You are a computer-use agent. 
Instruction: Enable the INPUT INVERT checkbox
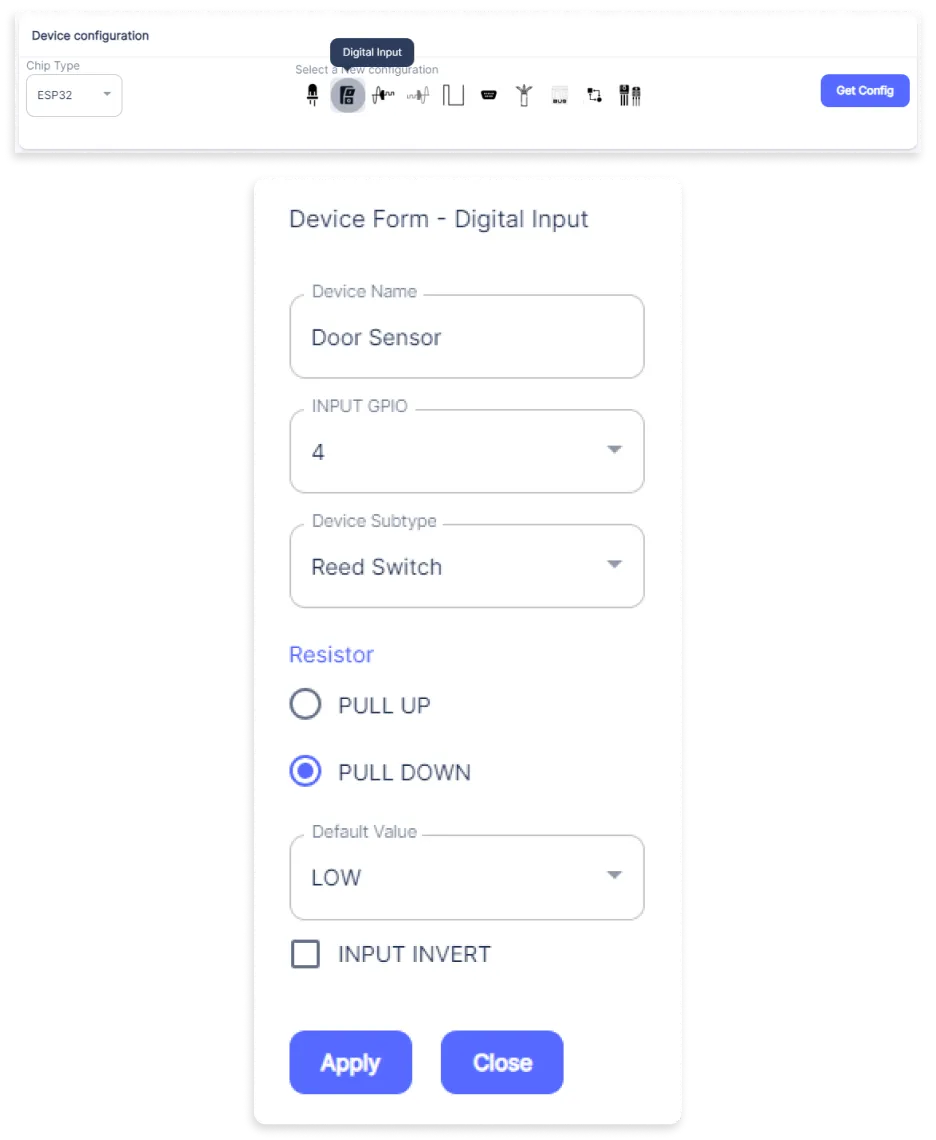305,954
